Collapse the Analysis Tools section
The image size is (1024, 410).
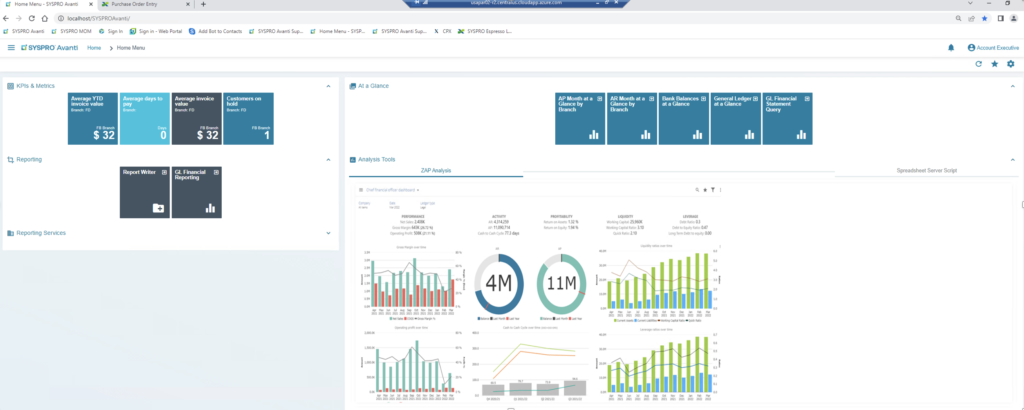[x=1013, y=159]
